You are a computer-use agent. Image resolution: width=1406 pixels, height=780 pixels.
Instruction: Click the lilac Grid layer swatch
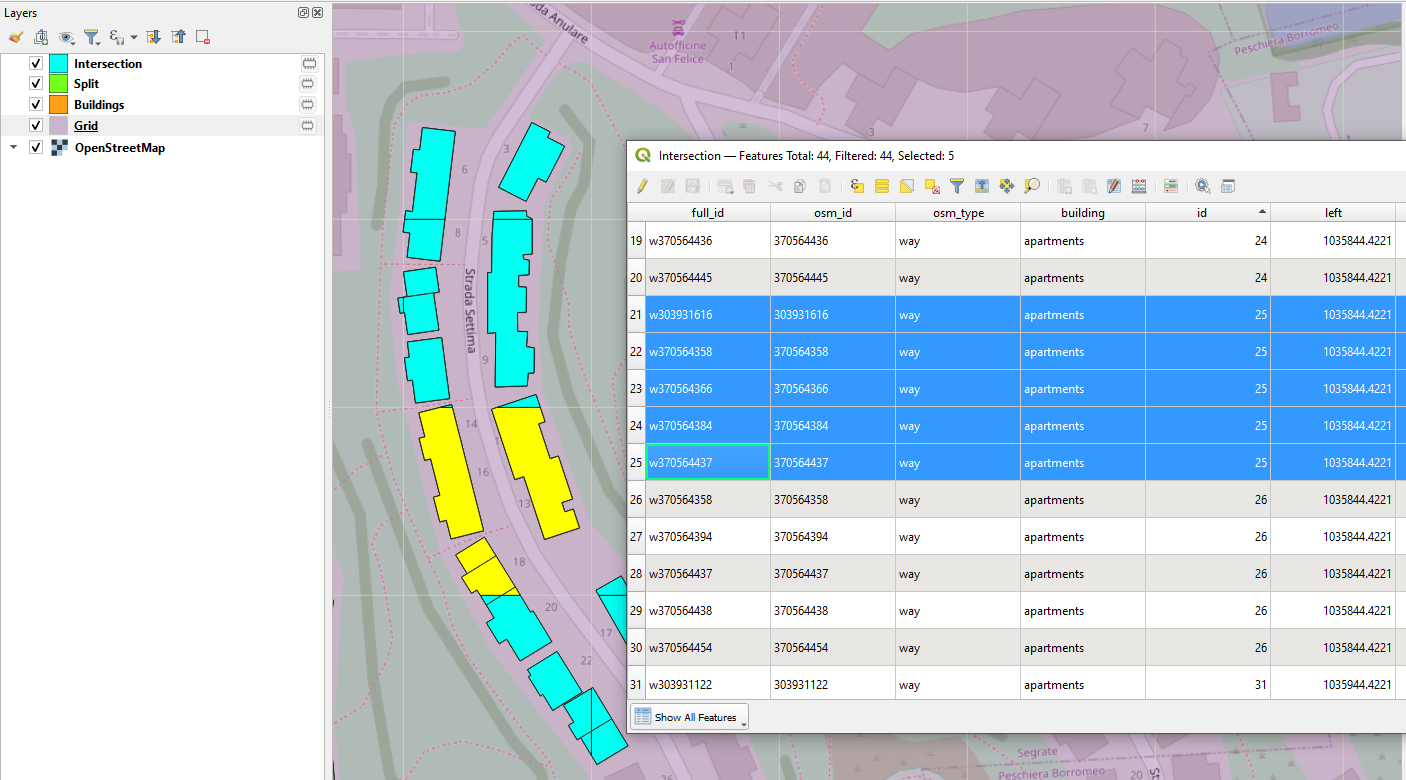(59, 125)
